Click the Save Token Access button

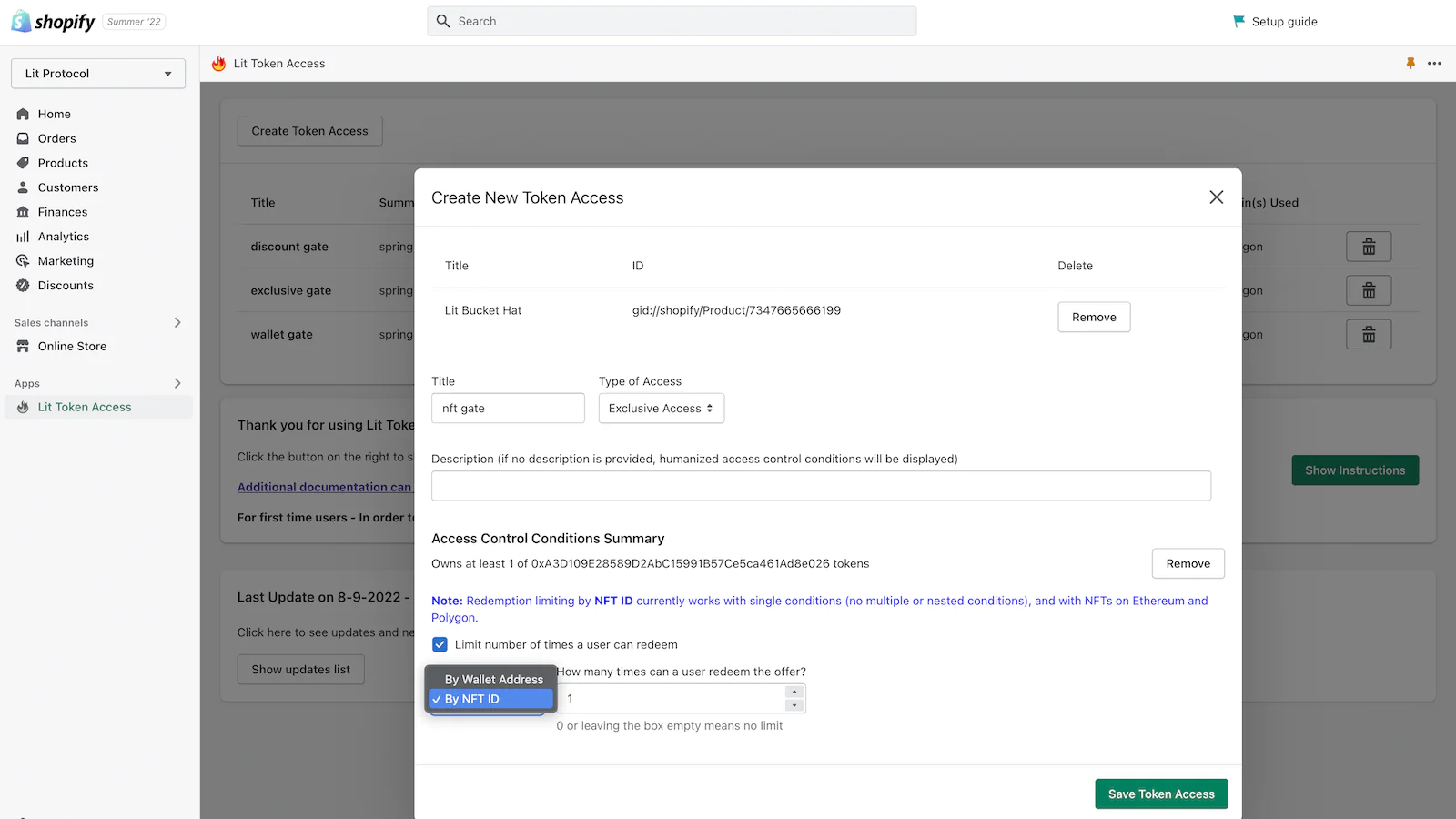pos(1161,794)
